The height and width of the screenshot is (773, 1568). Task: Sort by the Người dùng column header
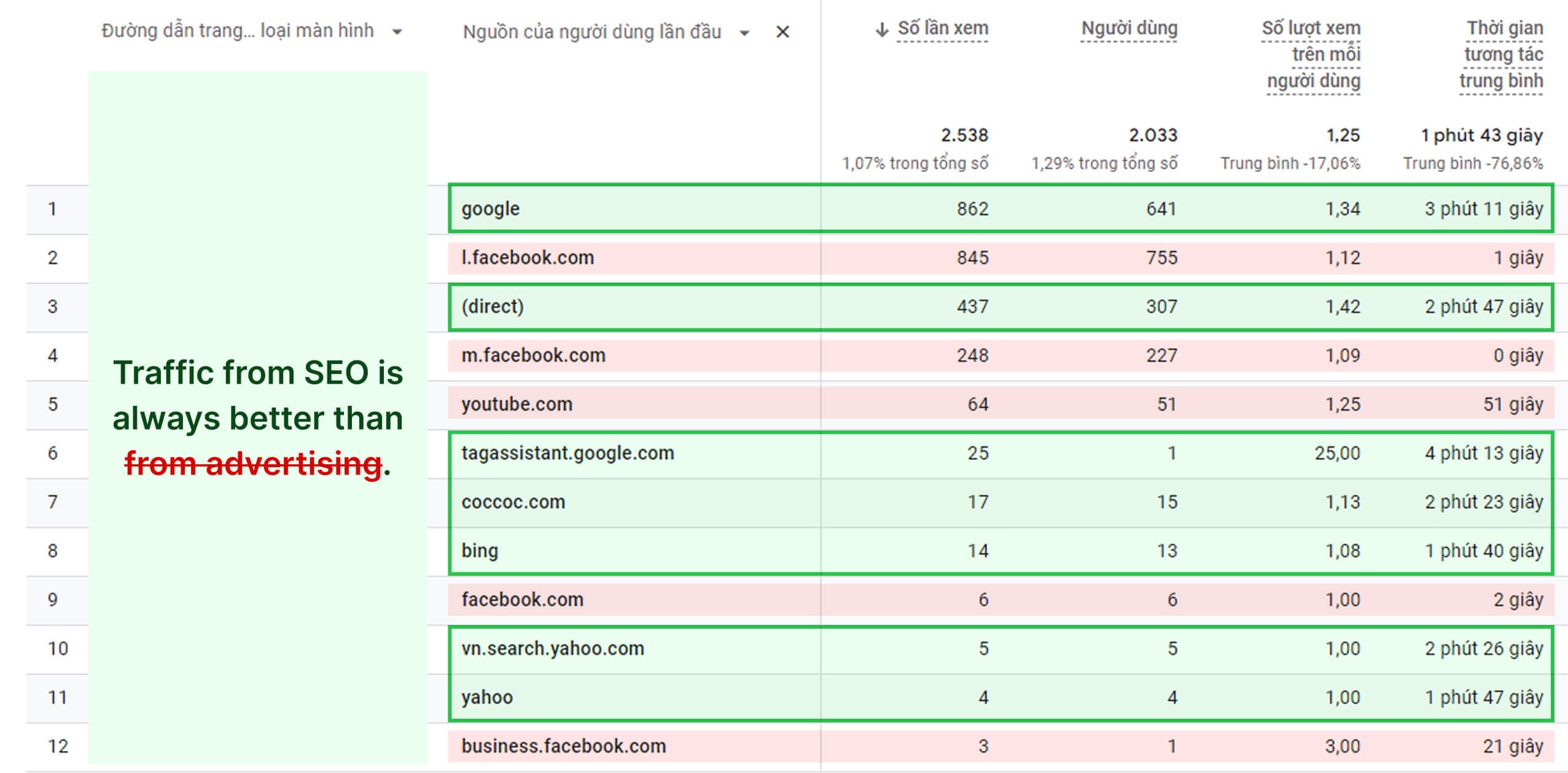click(x=1129, y=29)
